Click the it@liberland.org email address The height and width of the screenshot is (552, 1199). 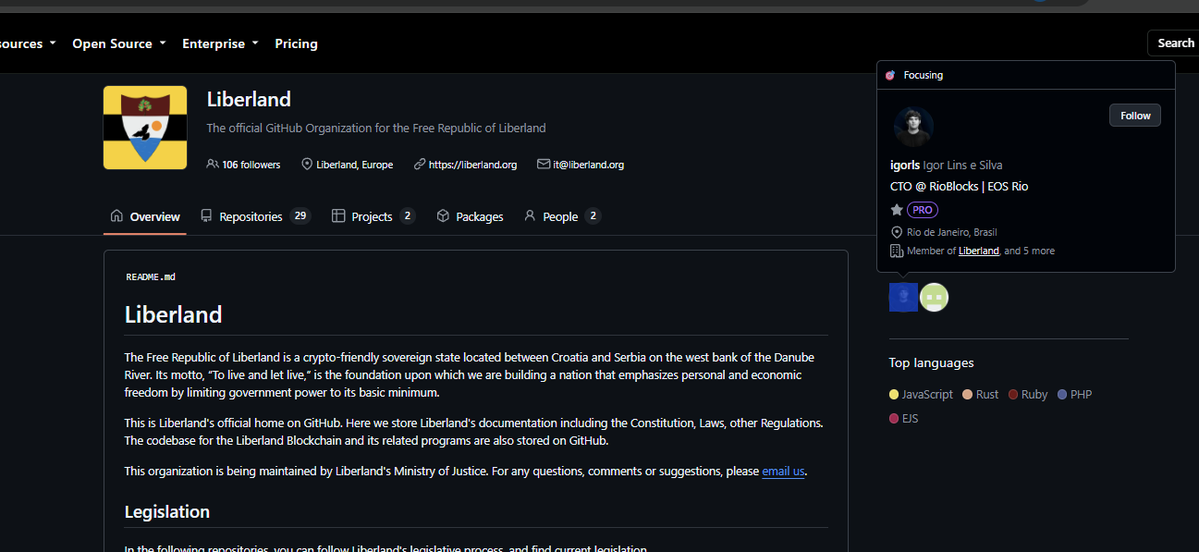coord(589,164)
